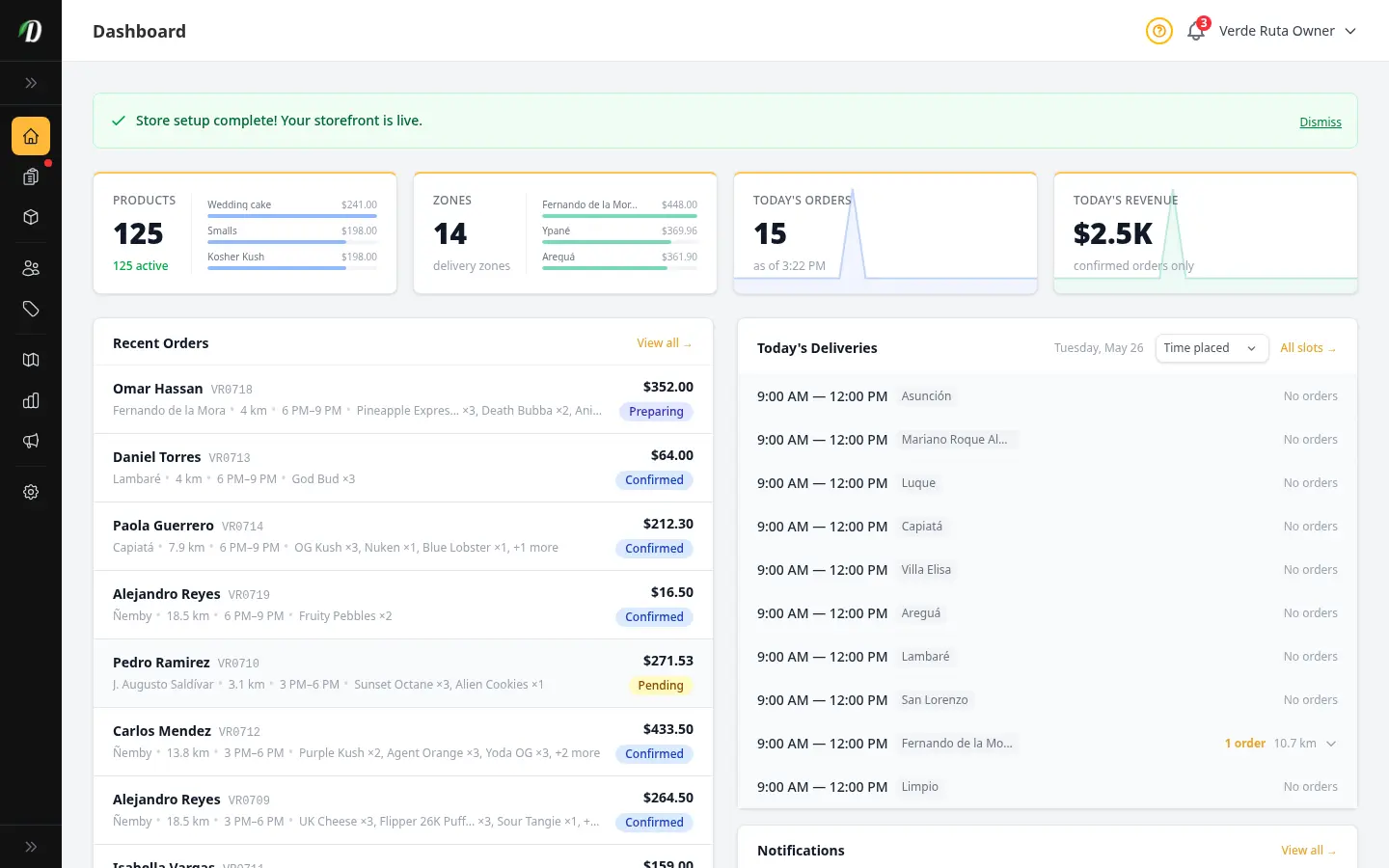This screenshot has width=1389, height=868.
Task: Open the Zones summary card showing 14
Action: coord(565,233)
